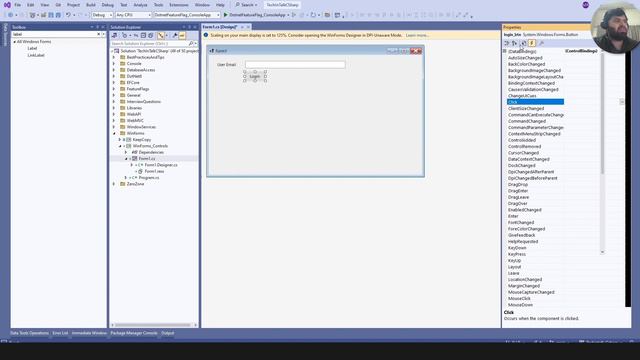Expand the ZeroZone folder
This screenshot has width=640, height=360.
(x=114, y=184)
